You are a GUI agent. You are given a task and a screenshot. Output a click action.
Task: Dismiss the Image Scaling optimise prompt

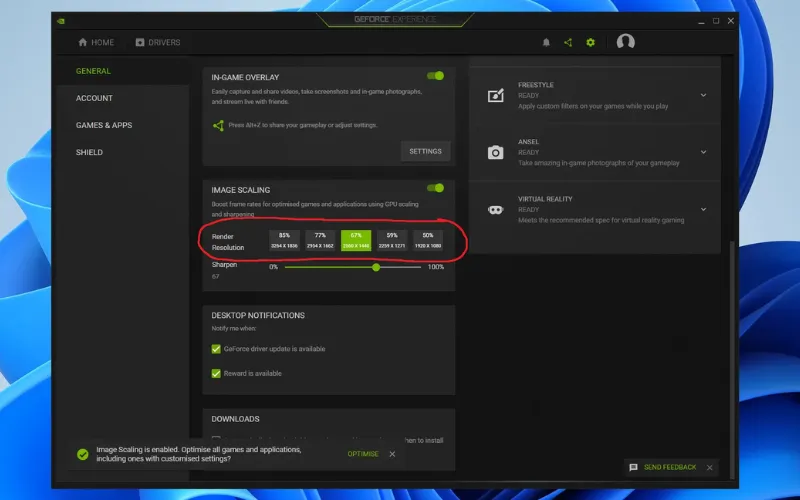(392, 454)
